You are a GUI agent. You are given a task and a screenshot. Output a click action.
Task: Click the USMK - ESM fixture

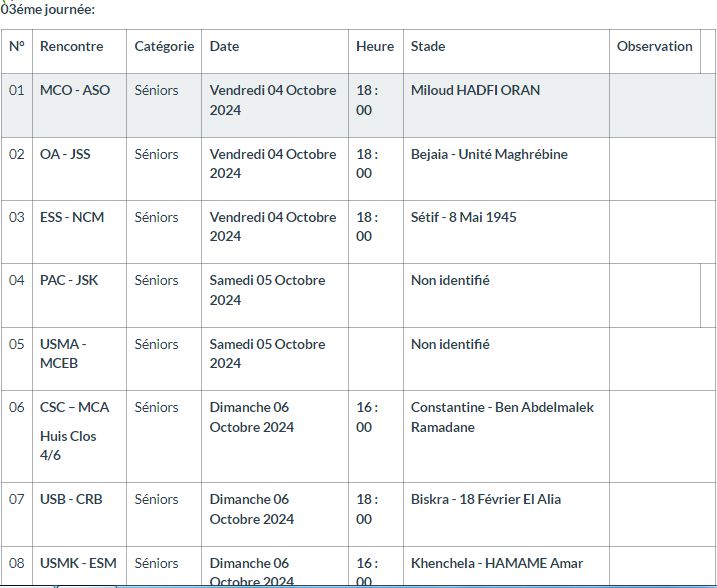coord(78,563)
